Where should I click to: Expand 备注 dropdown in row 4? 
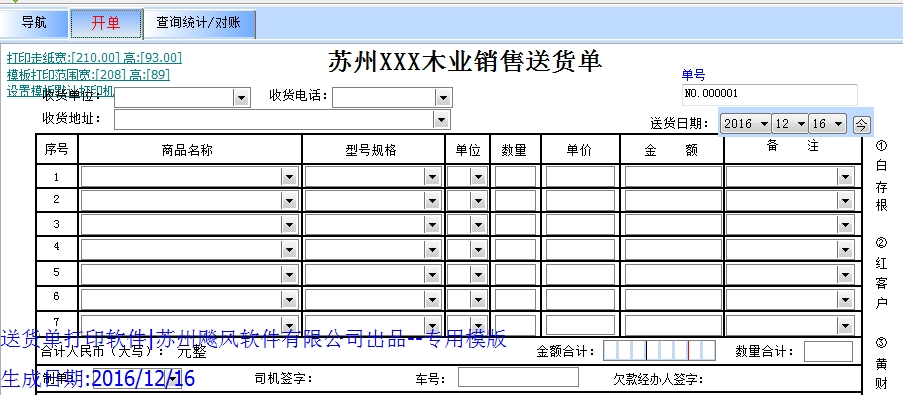(845, 249)
